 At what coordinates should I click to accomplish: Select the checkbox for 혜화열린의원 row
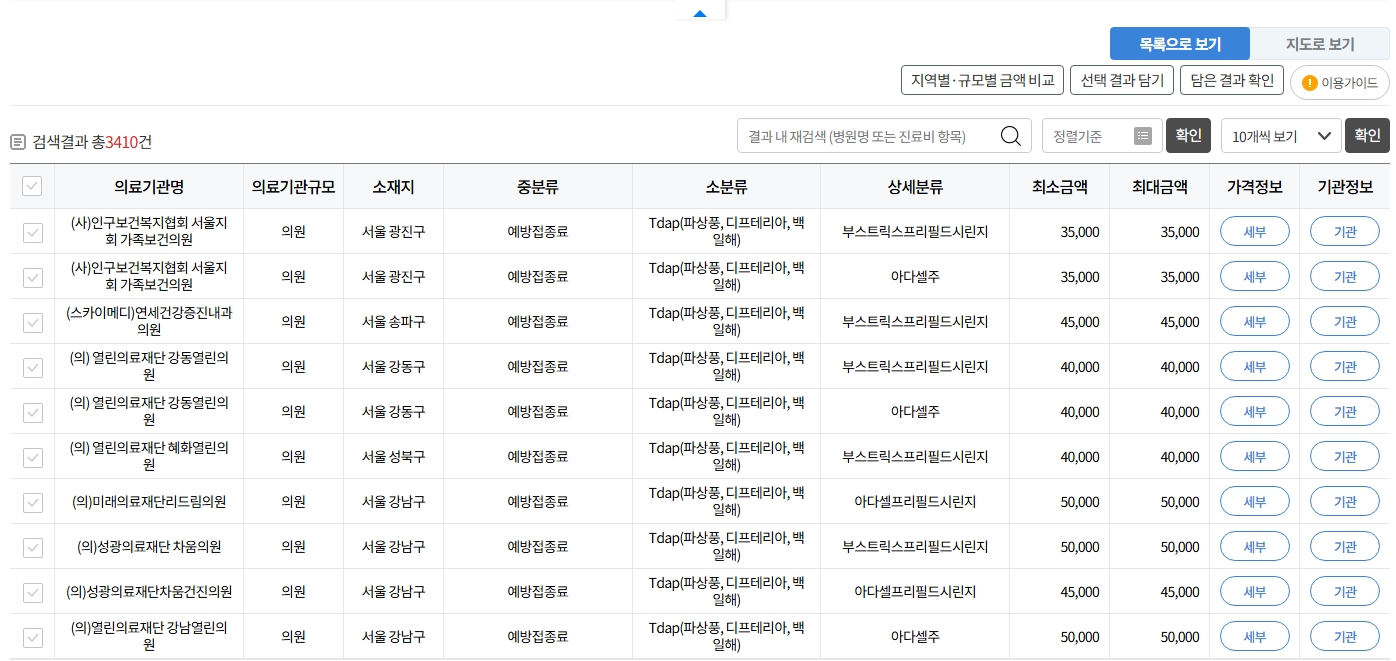click(31, 456)
